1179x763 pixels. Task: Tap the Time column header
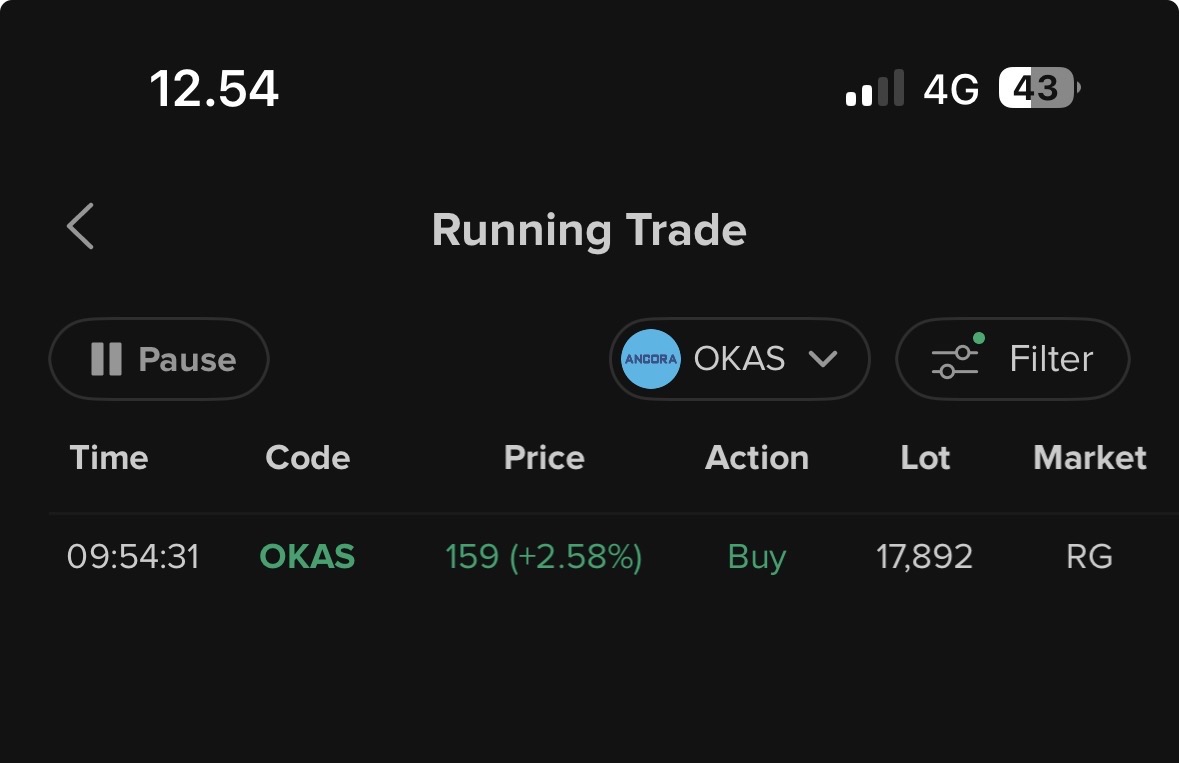coord(109,458)
